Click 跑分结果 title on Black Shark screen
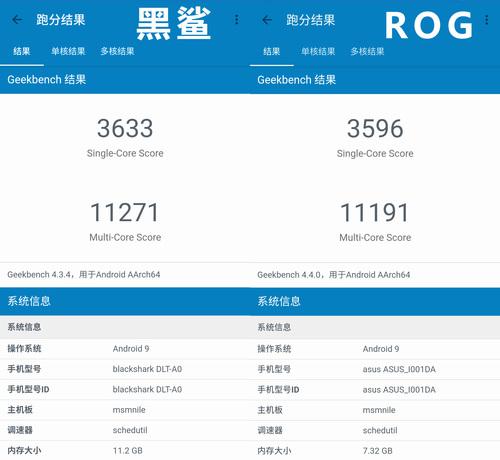 61,20
